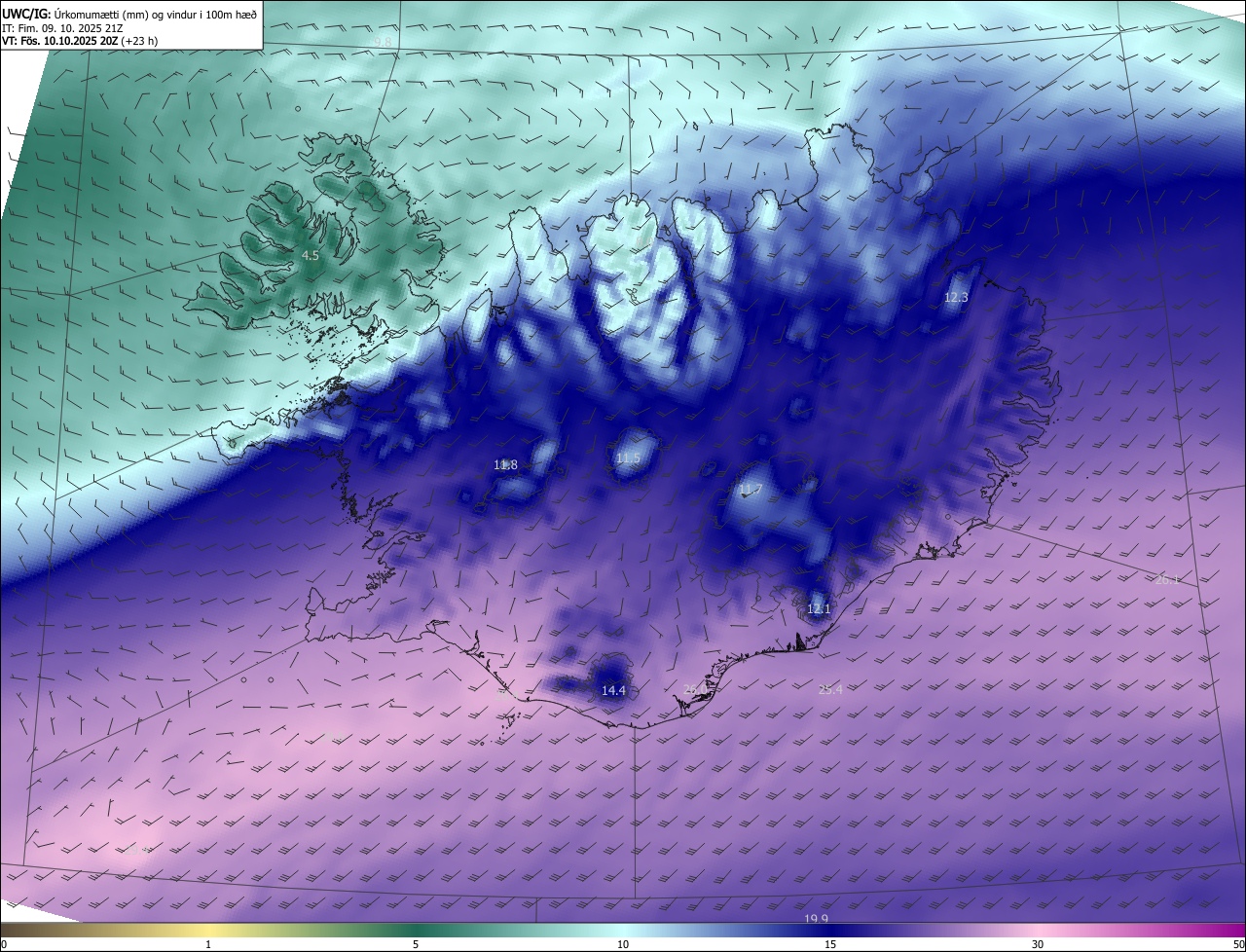Click the 1 tick on the color scale
1246x952 pixels.
point(208,945)
